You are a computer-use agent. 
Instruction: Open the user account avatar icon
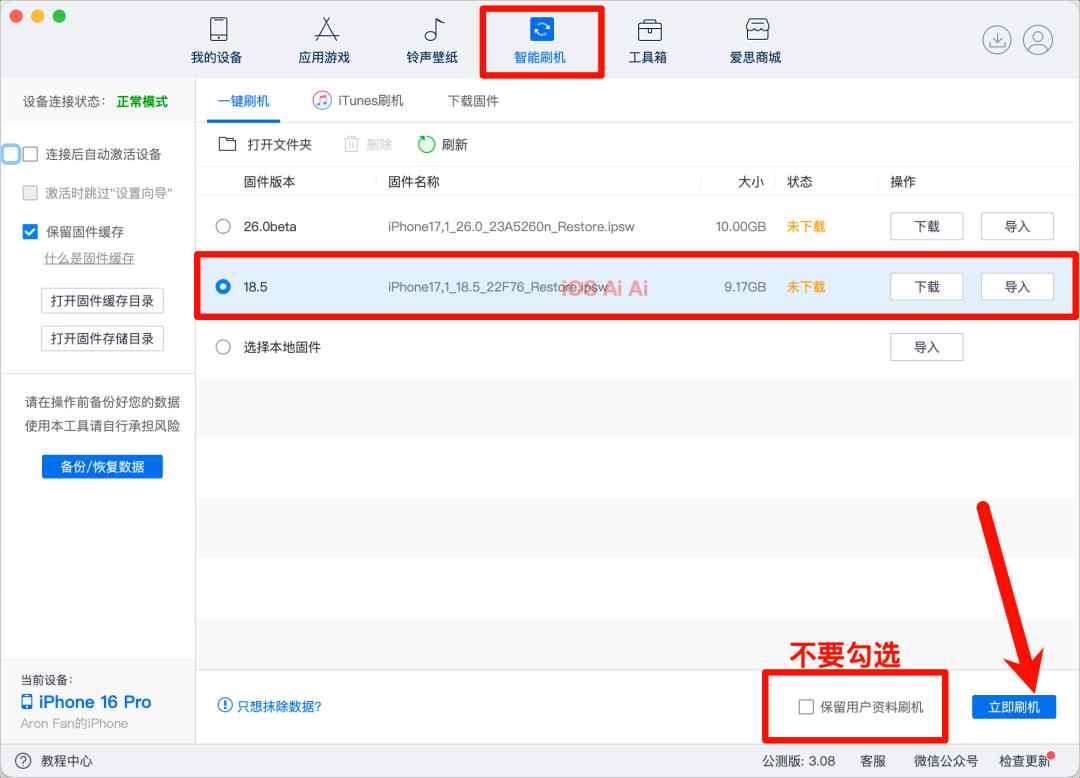[1037, 40]
